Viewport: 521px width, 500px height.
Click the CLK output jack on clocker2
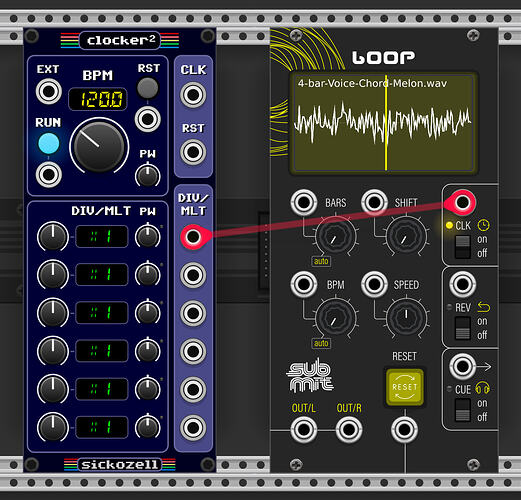click(x=193, y=95)
